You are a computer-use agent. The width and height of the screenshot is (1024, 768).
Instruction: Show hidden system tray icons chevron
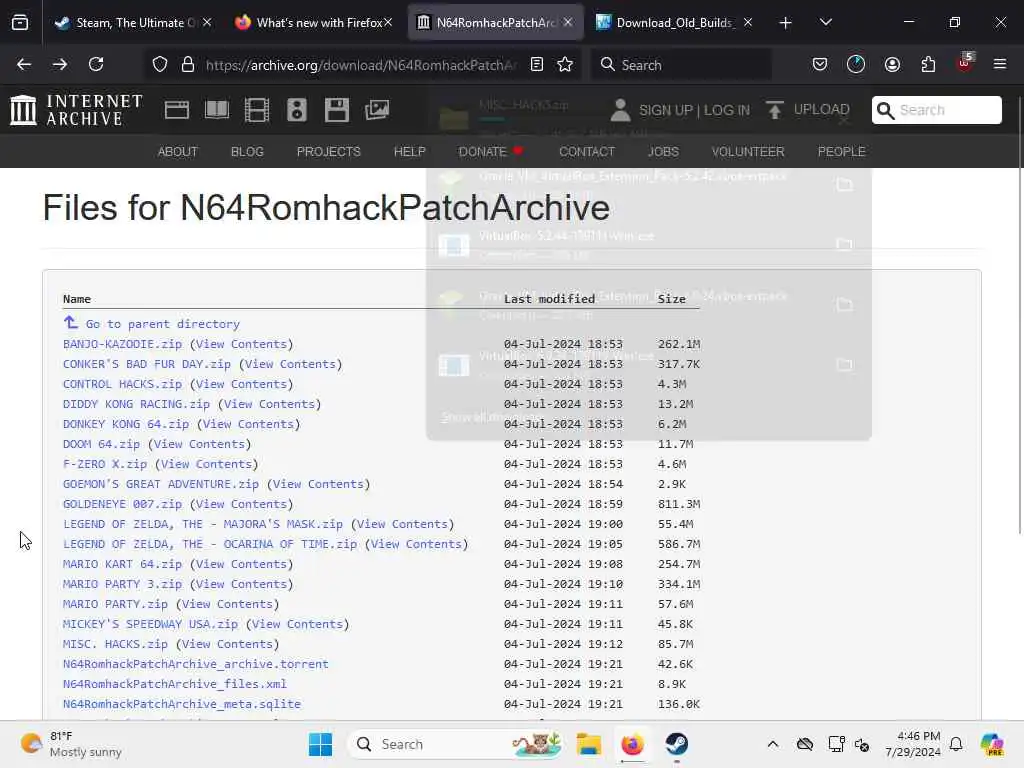[773, 744]
